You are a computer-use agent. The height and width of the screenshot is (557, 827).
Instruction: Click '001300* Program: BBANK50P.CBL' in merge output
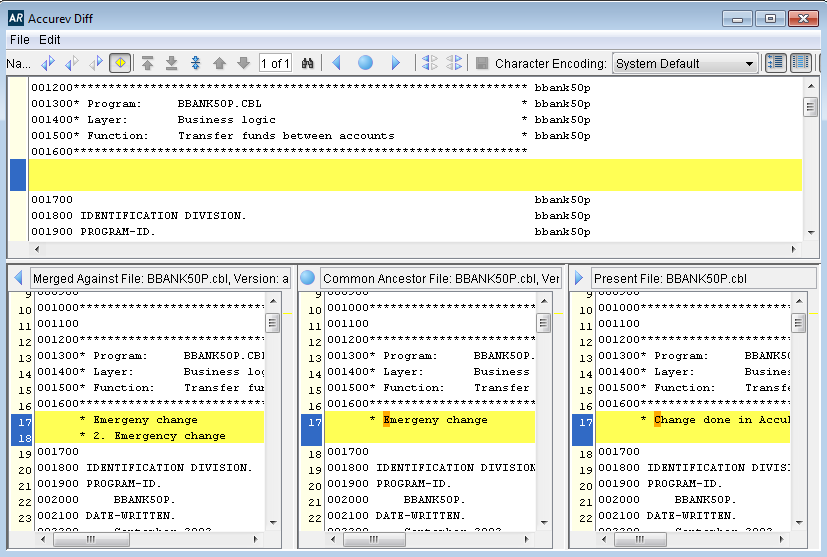(146, 103)
